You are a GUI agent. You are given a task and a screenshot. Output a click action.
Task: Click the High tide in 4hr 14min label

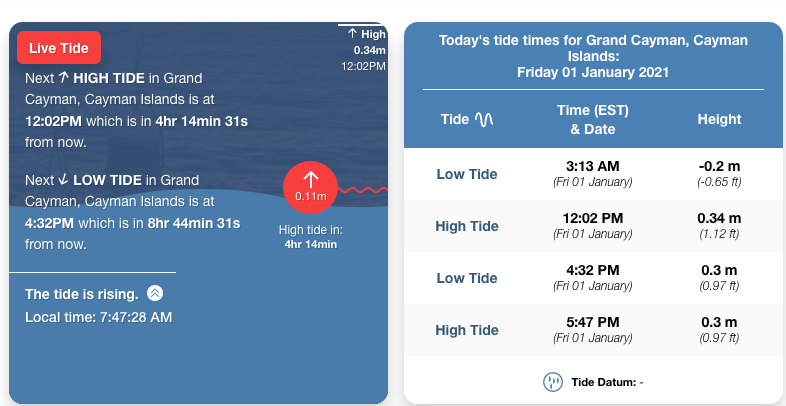pyautogui.click(x=310, y=236)
